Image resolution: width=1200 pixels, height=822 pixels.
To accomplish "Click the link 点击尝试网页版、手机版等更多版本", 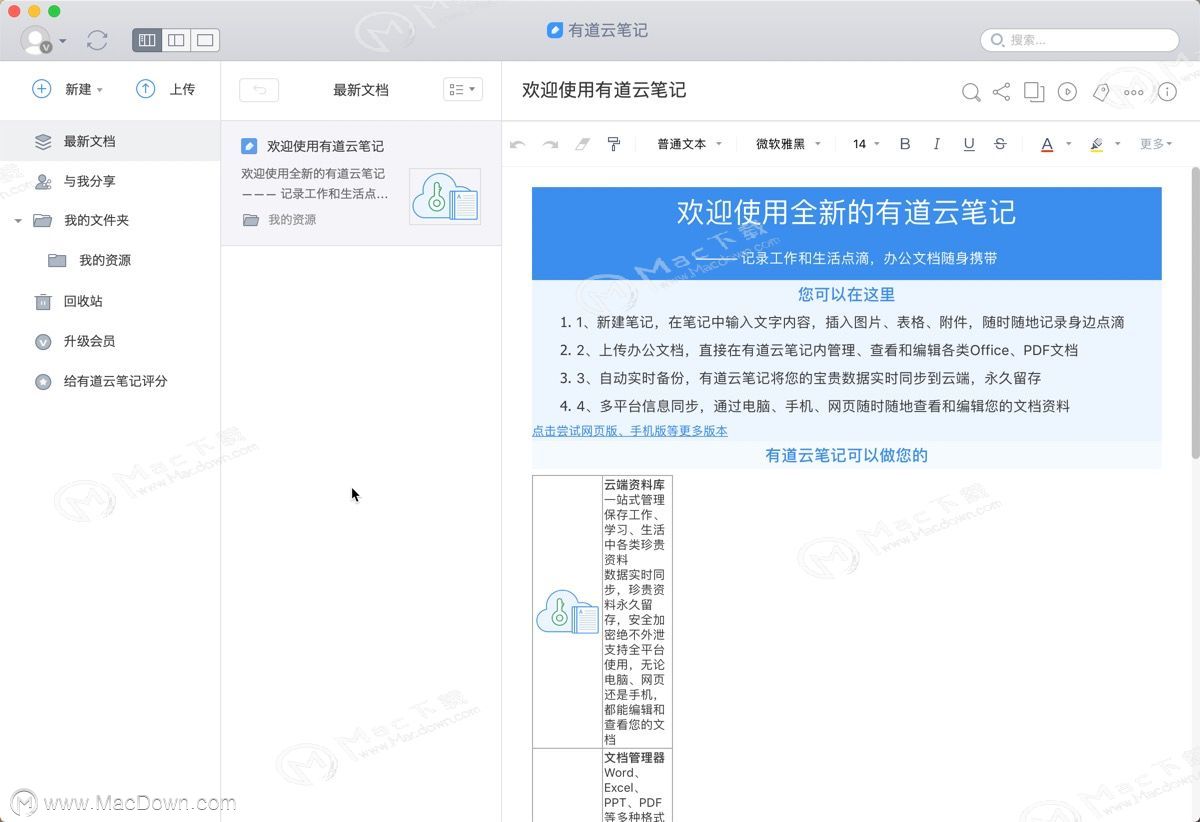I will [x=630, y=431].
